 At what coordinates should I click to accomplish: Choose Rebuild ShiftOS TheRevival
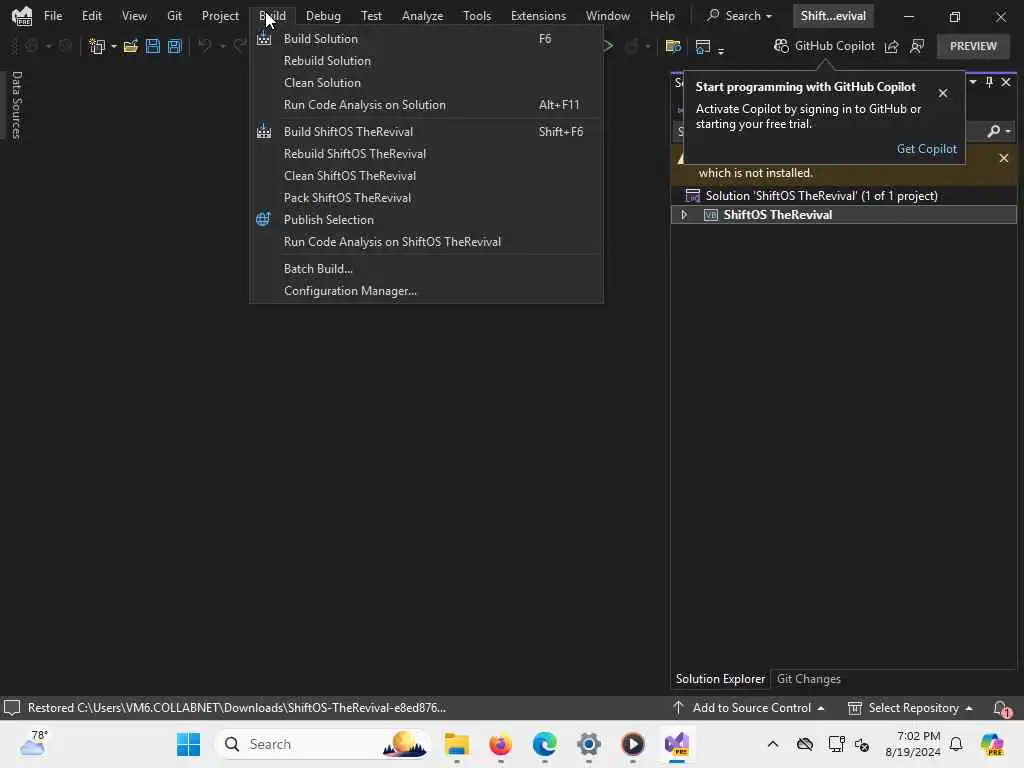coord(426,153)
